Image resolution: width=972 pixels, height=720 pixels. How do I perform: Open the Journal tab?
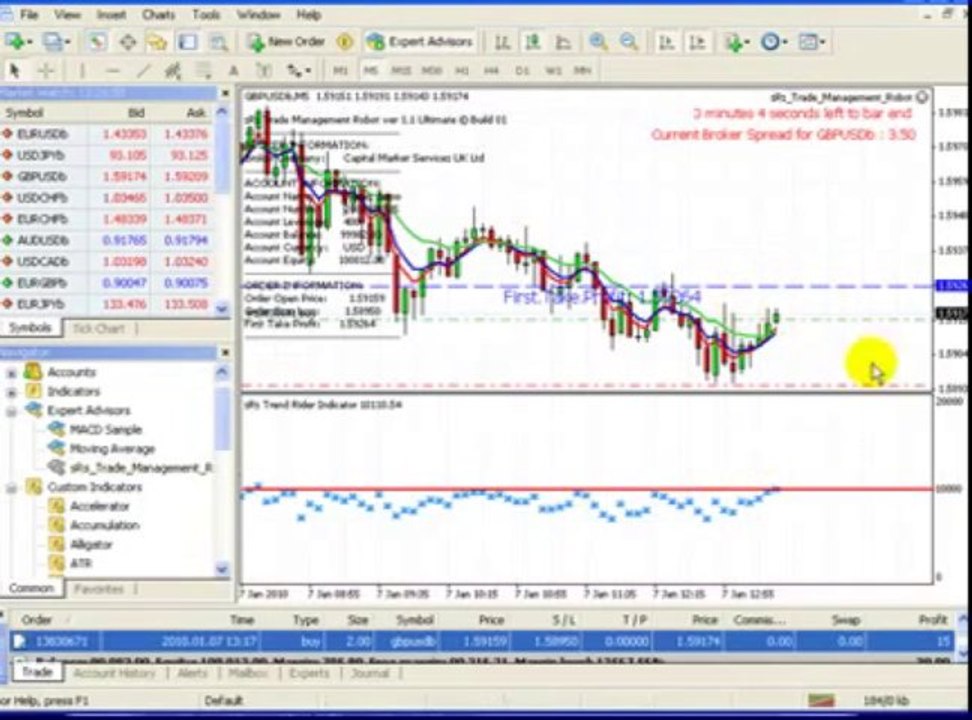[x=370, y=673]
